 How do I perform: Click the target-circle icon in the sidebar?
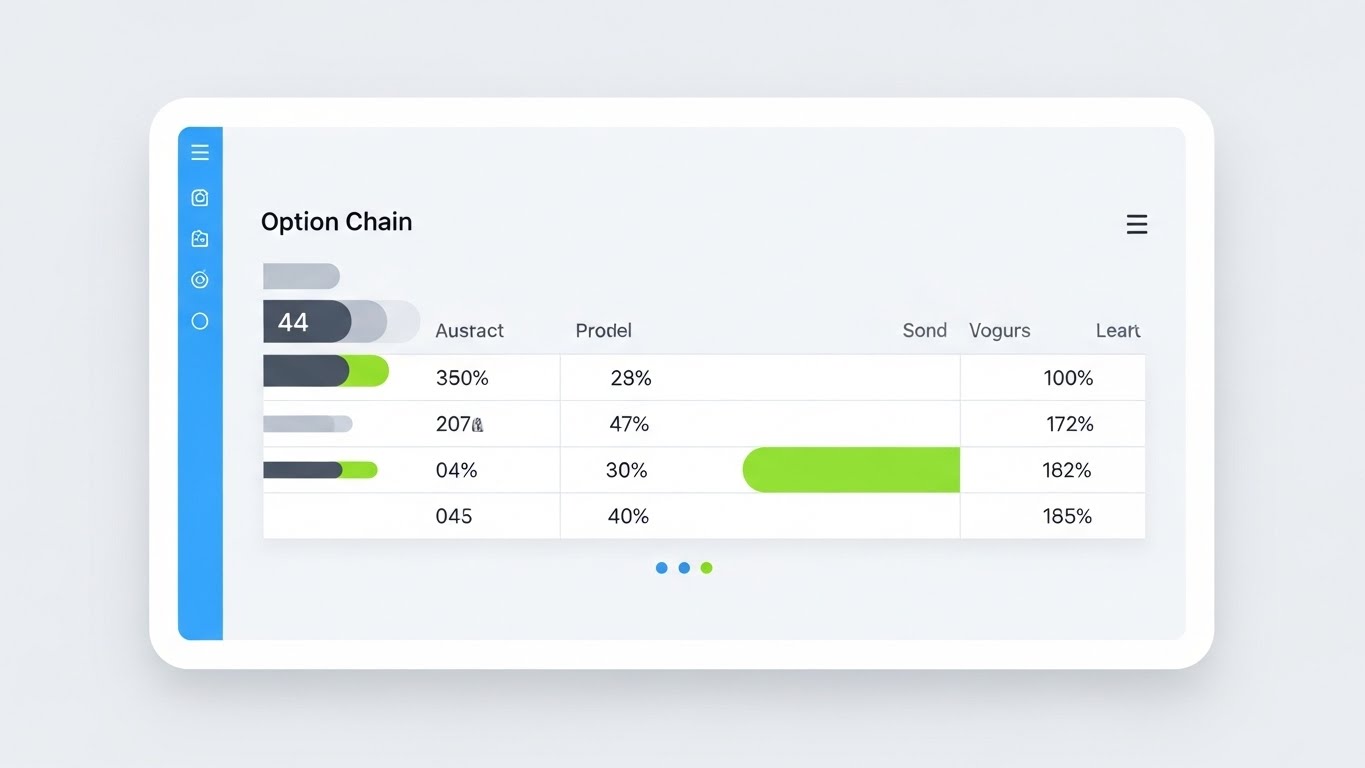(199, 280)
